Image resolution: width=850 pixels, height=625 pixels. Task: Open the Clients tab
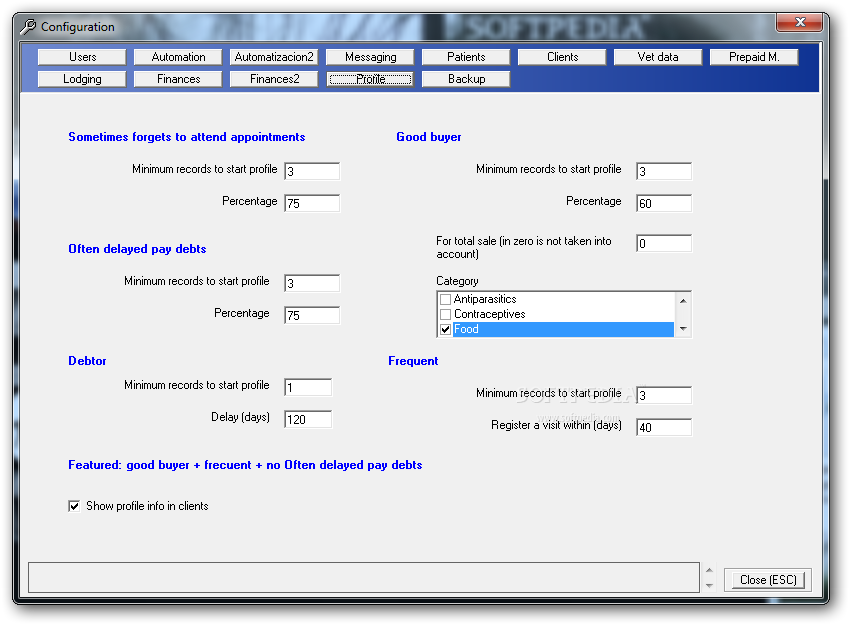click(x=562, y=57)
